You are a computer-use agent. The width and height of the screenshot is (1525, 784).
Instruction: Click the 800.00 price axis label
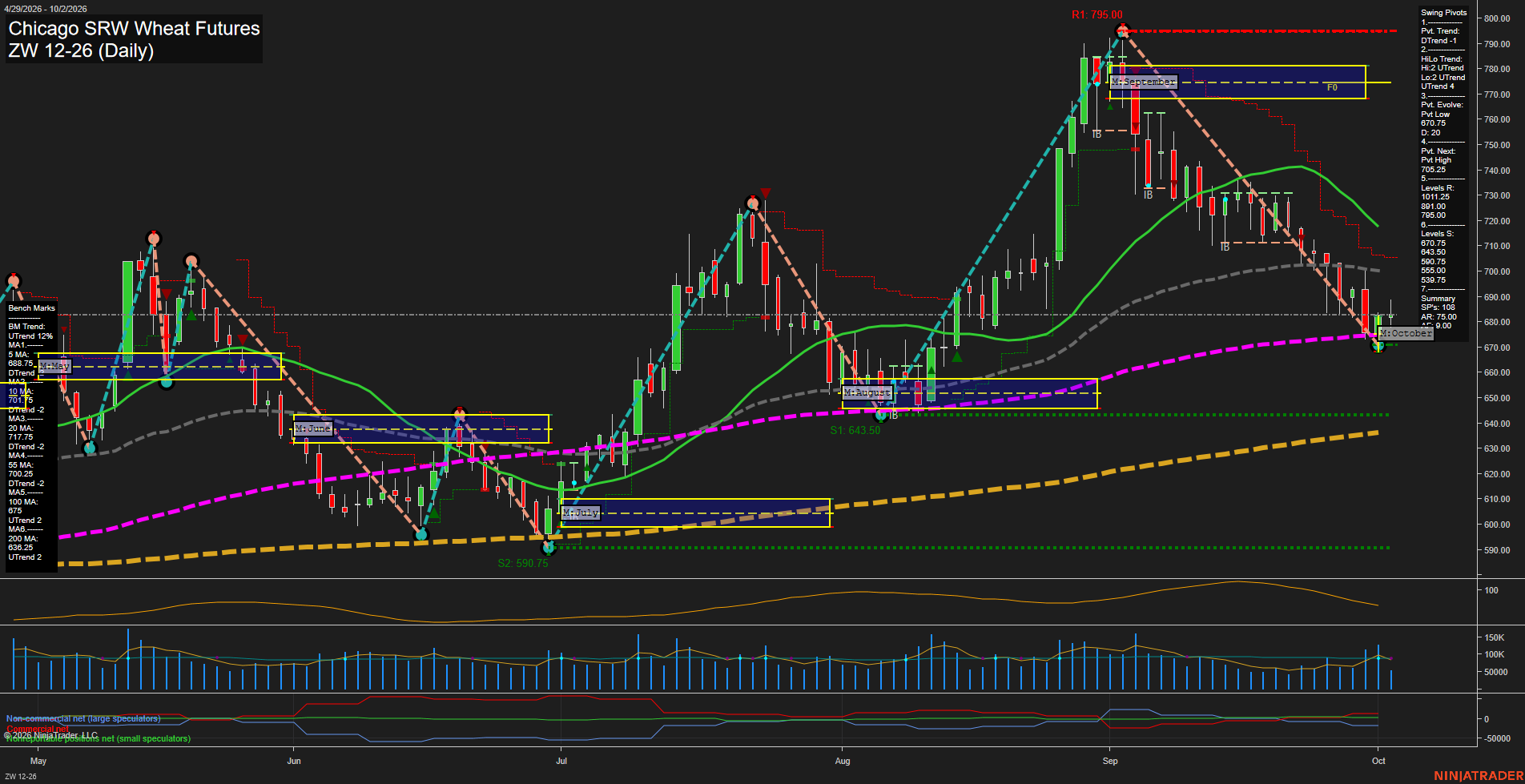point(1497,18)
